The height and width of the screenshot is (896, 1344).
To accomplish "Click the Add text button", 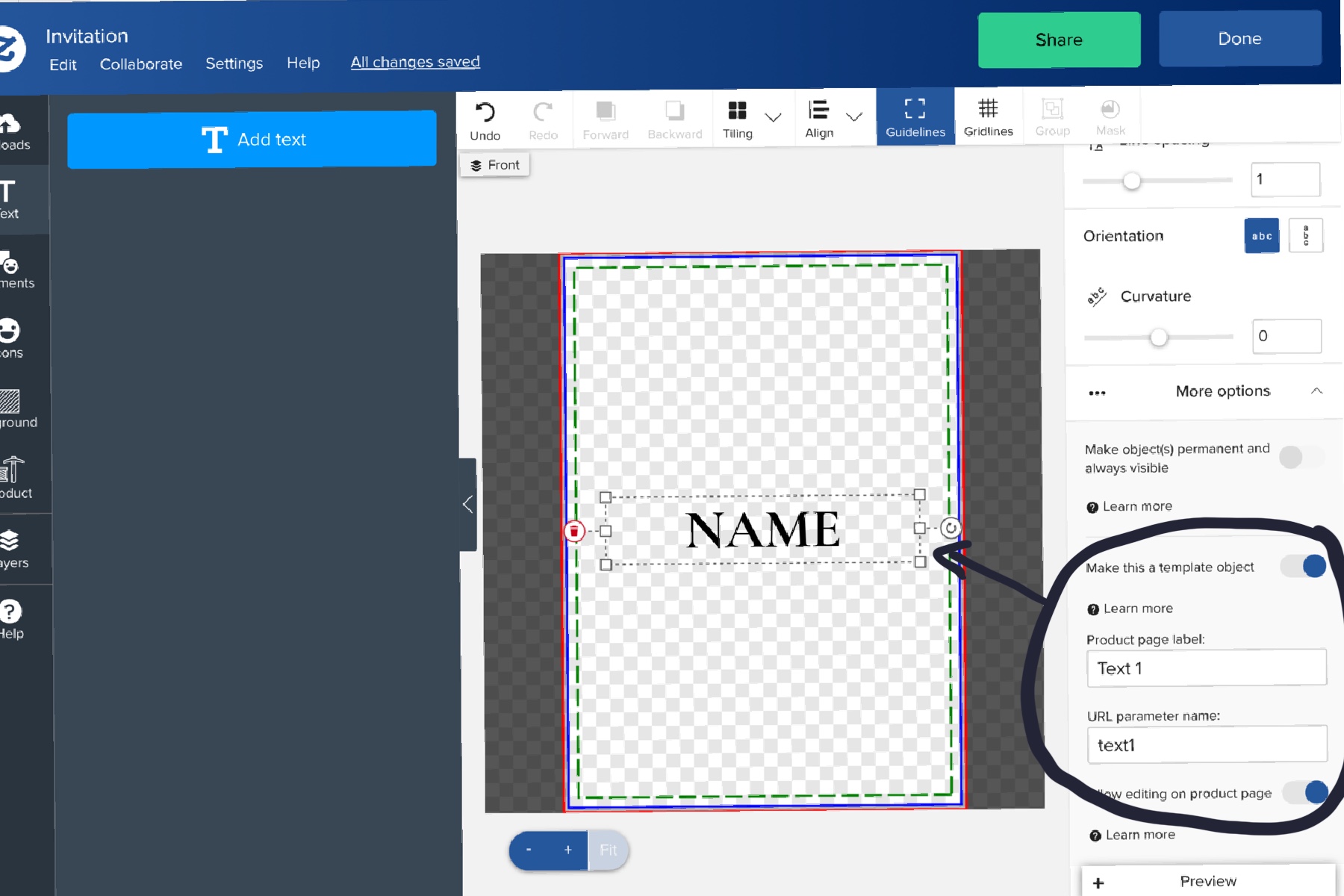I will (x=252, y=140).
